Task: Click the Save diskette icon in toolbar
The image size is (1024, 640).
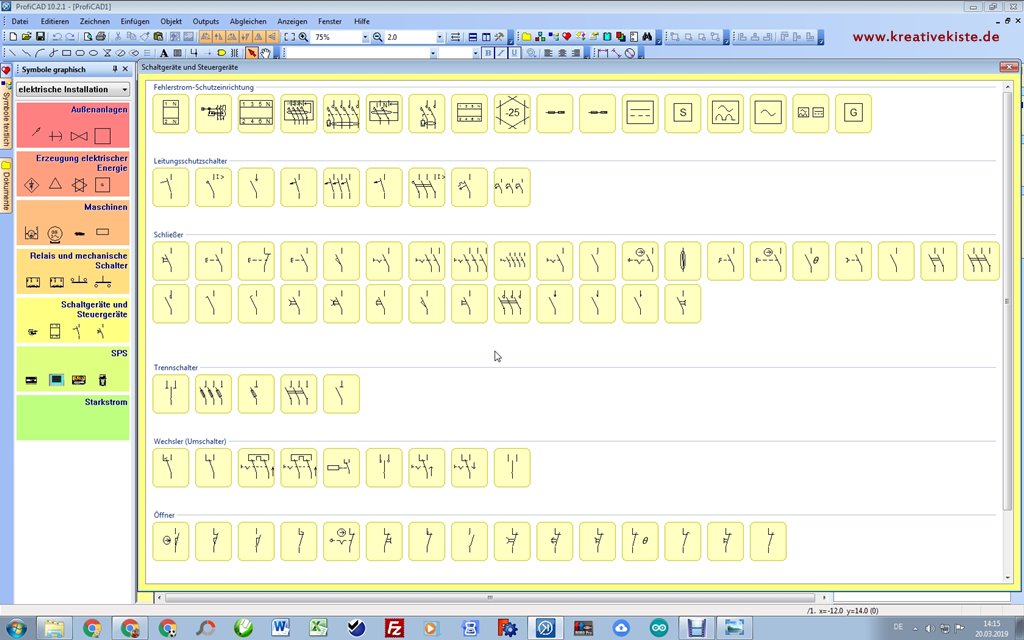Action: pos(40,37)
